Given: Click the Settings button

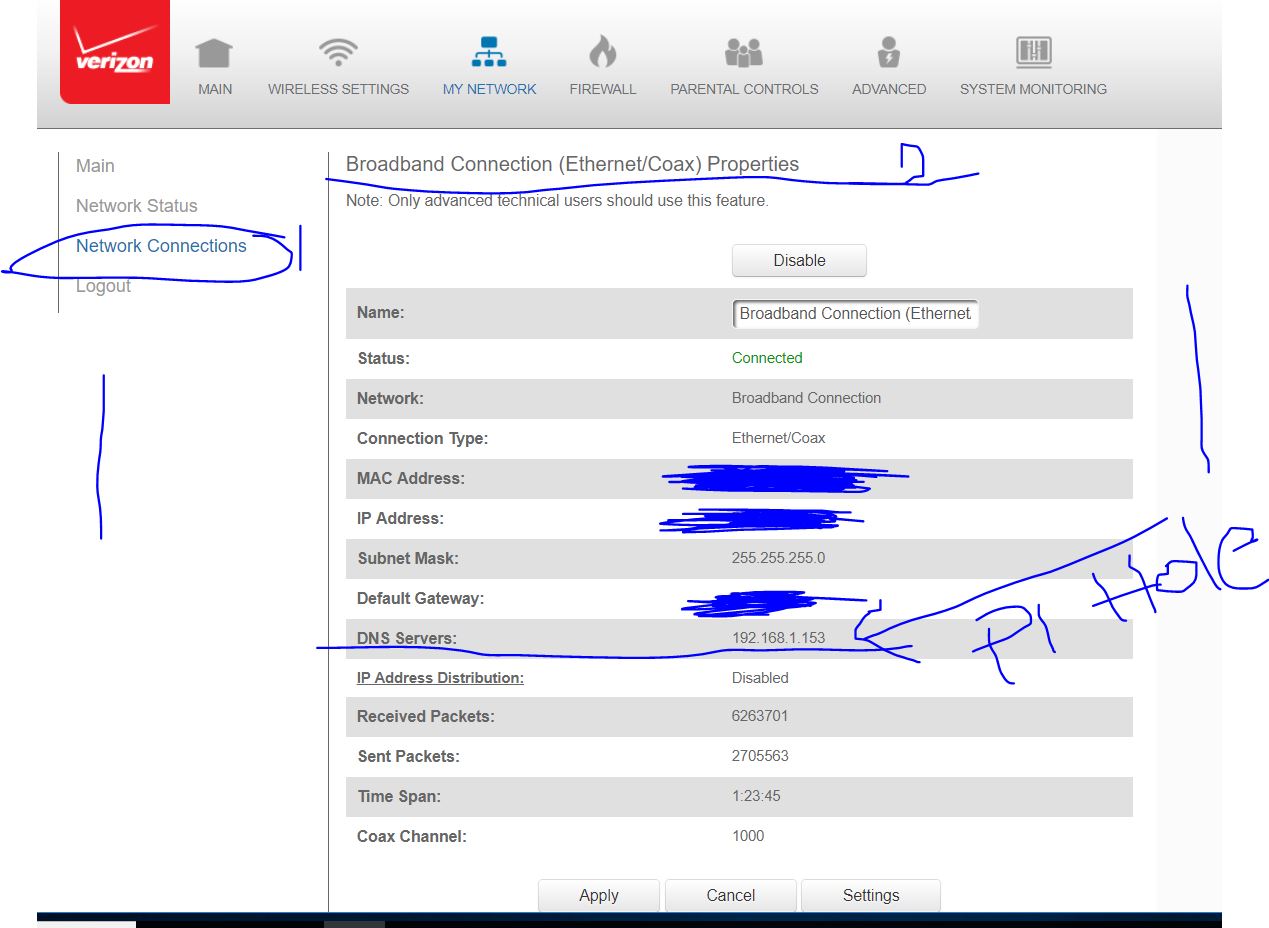Looking at the screenshot, I should (871, 895).
